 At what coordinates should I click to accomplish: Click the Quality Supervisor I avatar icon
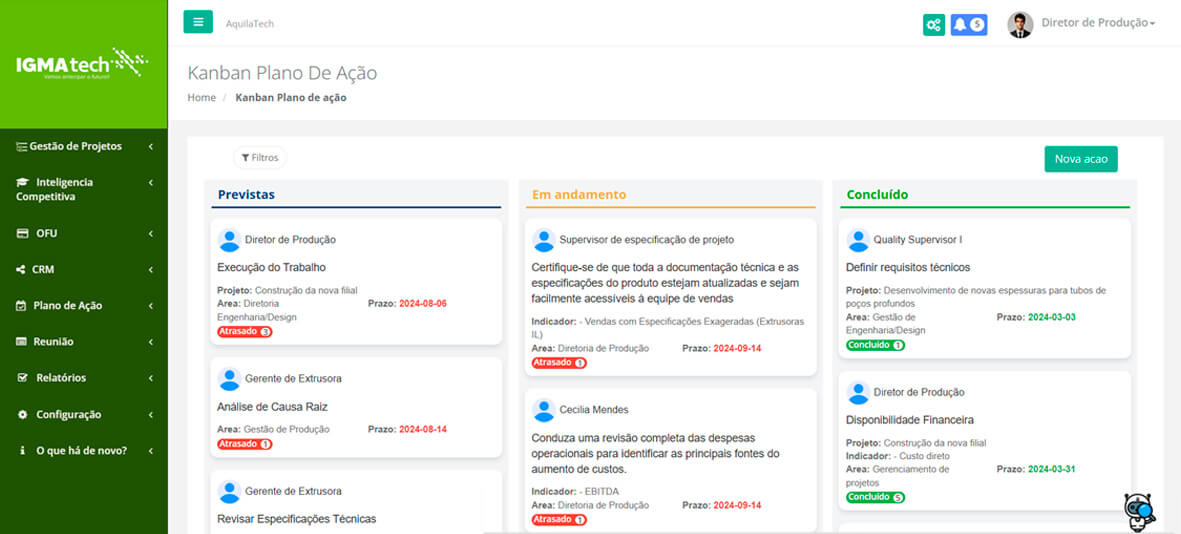coord(858,240)
